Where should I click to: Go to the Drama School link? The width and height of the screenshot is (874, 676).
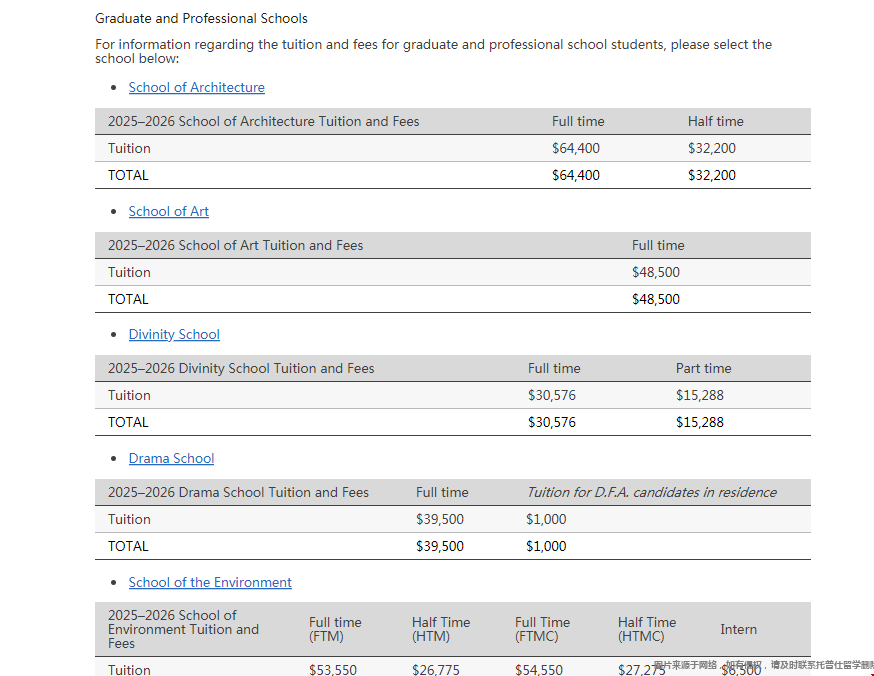pyautogui.click(x=171, y=458)
